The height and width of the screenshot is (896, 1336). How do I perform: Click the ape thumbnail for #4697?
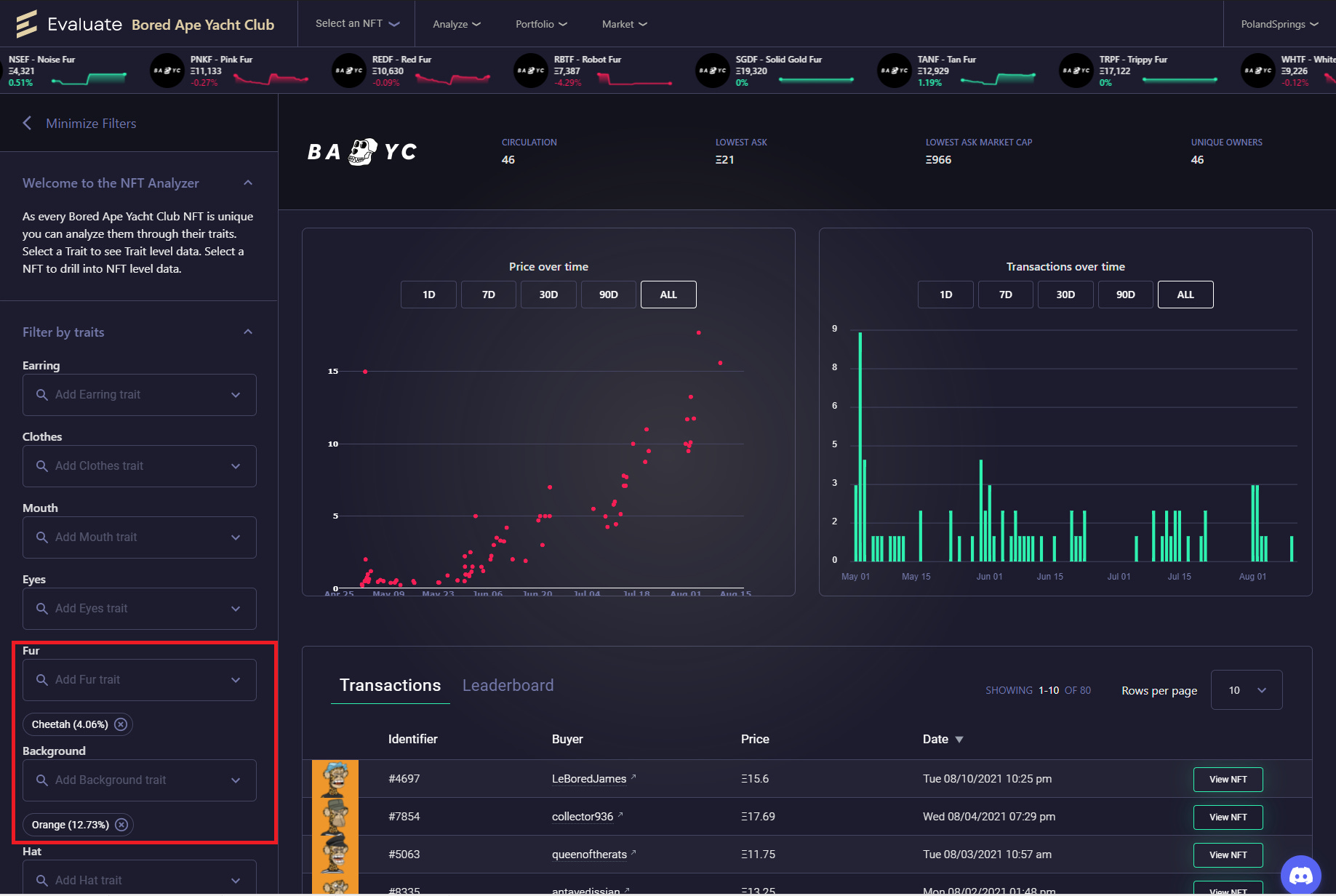[x=335, y=779]
